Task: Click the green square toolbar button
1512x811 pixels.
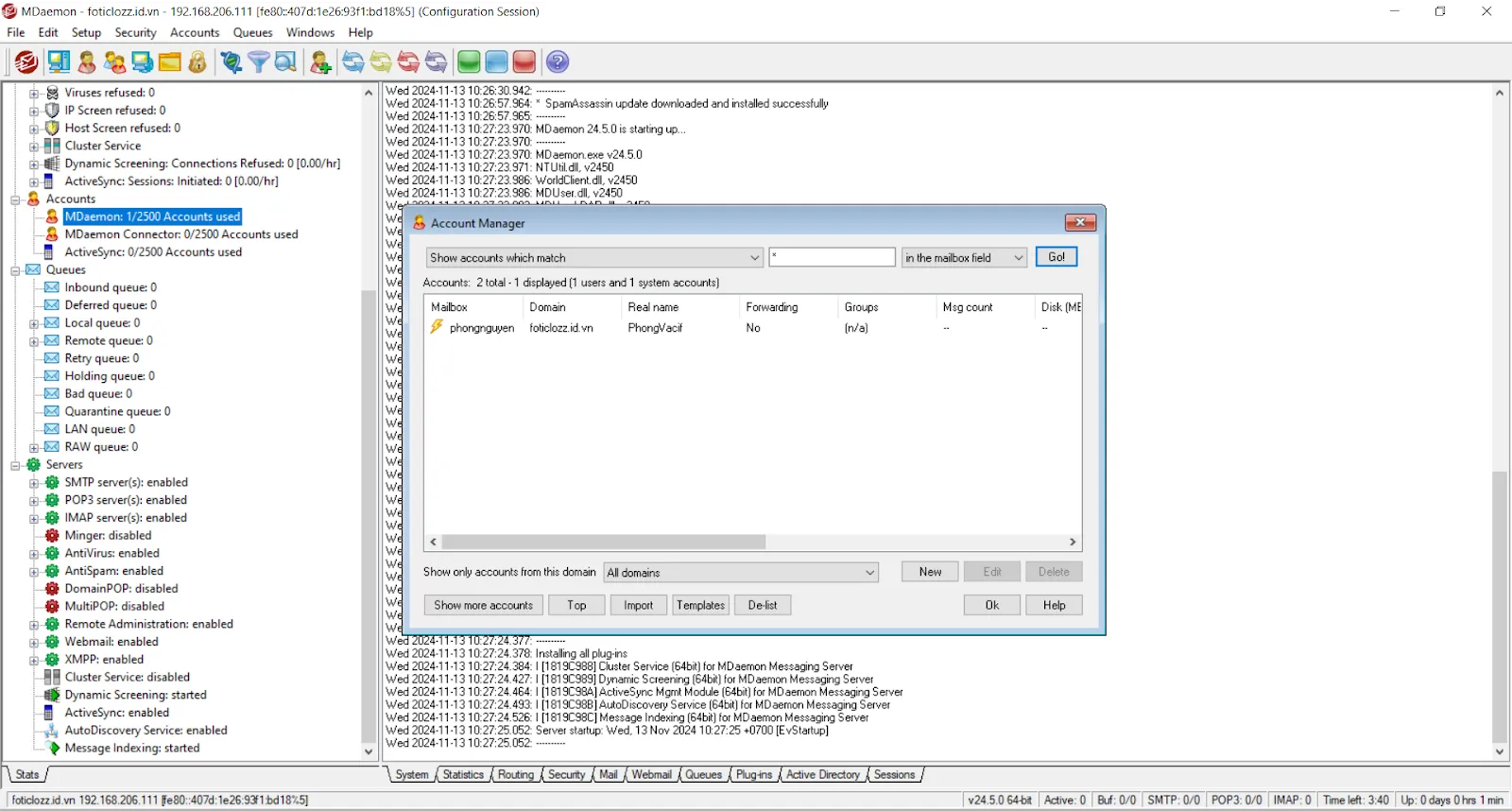Action: [x=469, y=62]
